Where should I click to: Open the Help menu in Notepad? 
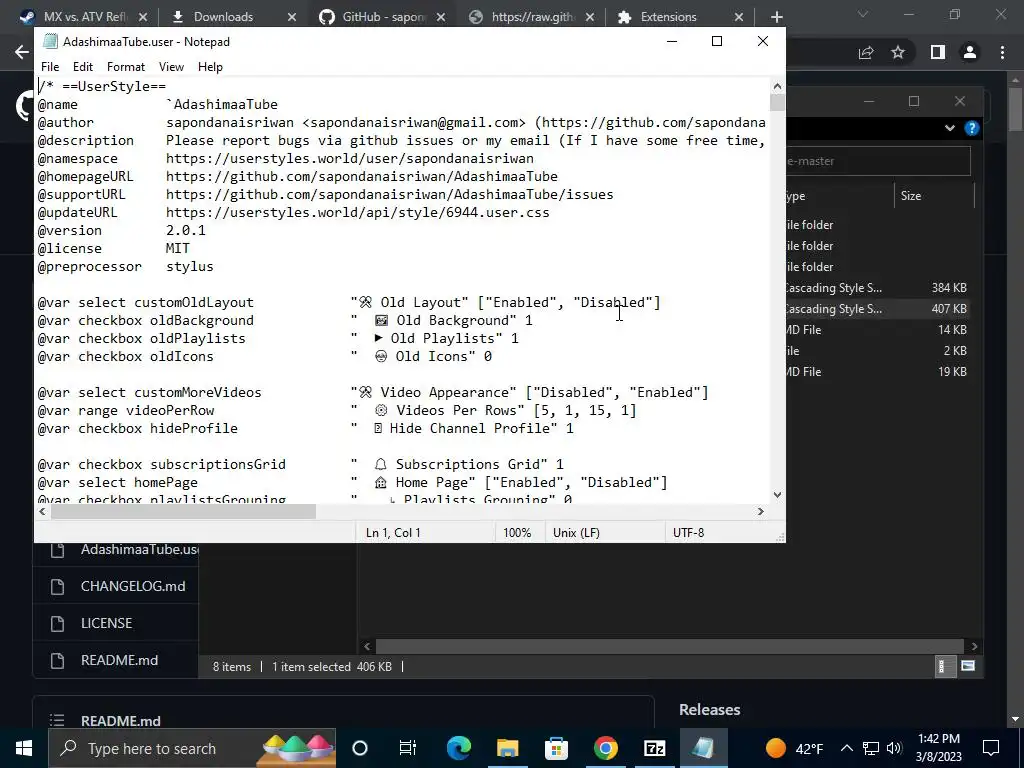coord(210,67)
